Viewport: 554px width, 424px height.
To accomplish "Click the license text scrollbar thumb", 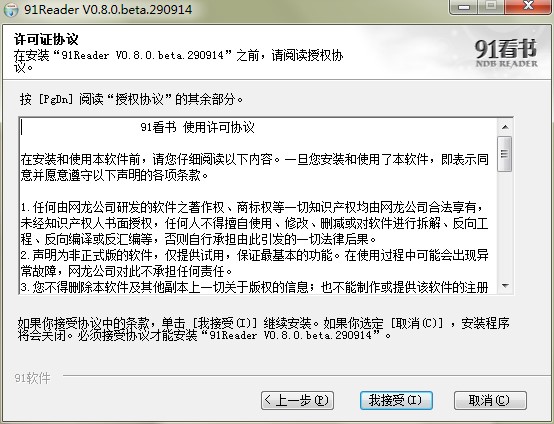I will tap(505, 154).
